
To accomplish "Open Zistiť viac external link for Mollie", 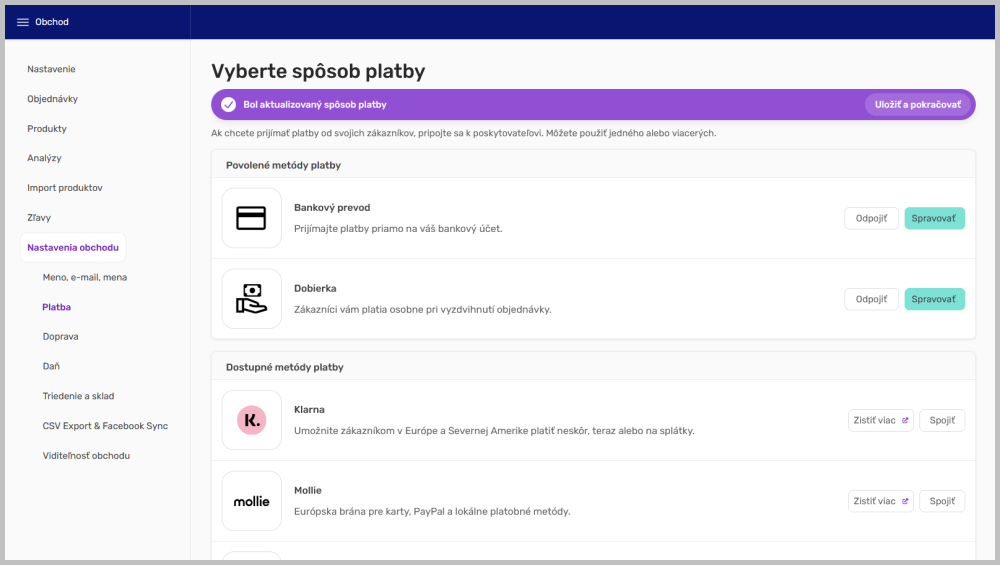I will click(880, 501).
